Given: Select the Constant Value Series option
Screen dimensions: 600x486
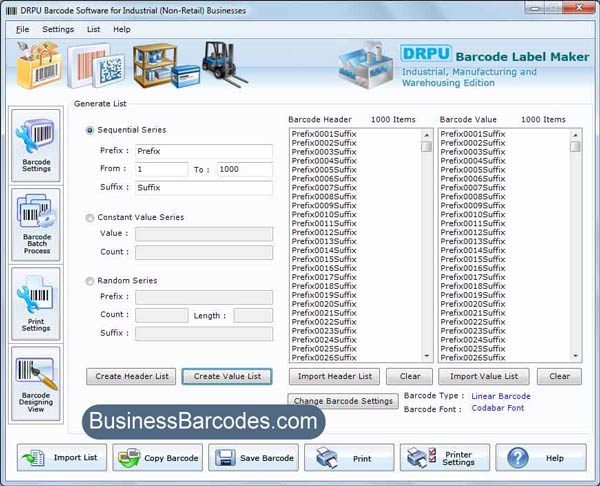Looking at the screenshot, I should click(90, 218).
